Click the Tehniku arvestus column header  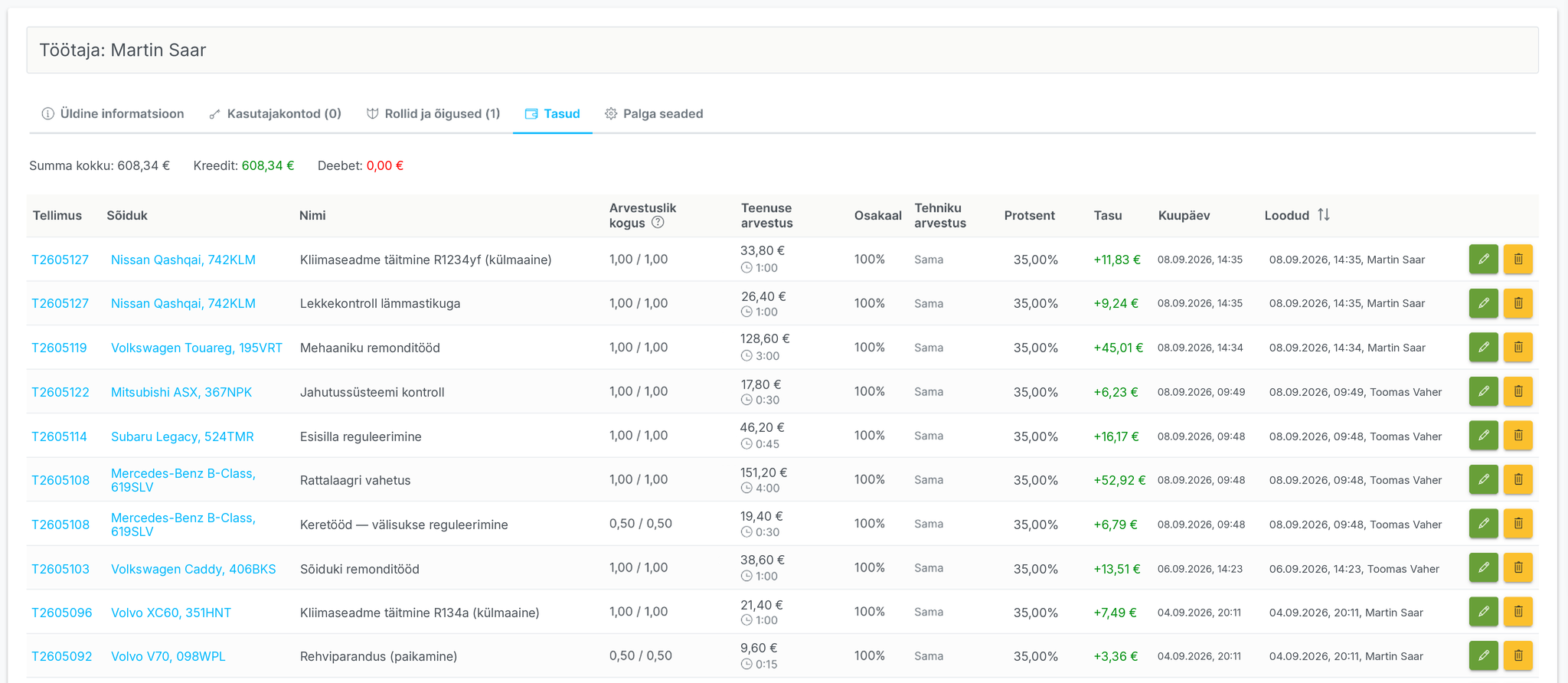coord(940,215)
